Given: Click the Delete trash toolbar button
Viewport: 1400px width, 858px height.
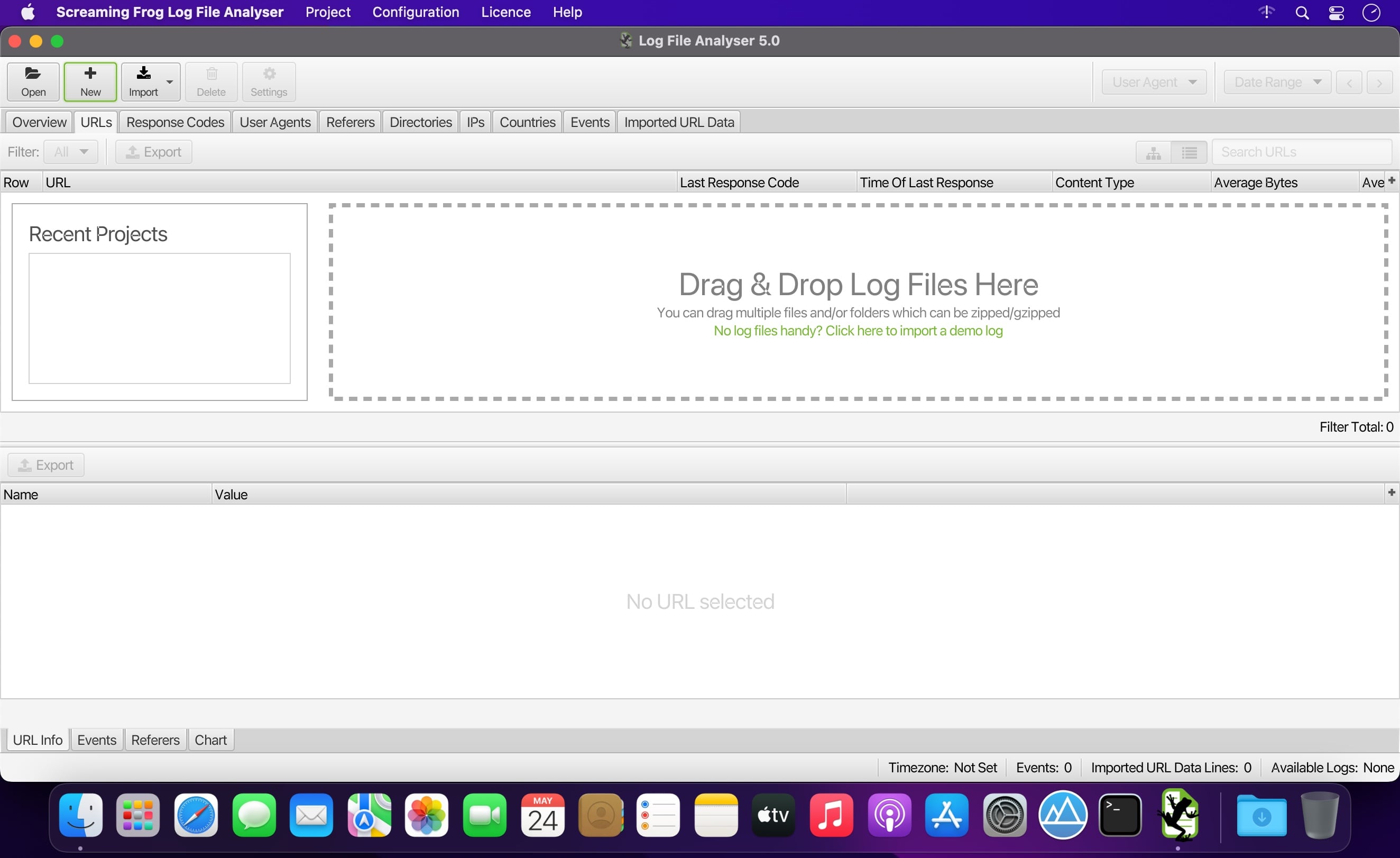Looking at the screenshot, I should (x=211, y=82).
